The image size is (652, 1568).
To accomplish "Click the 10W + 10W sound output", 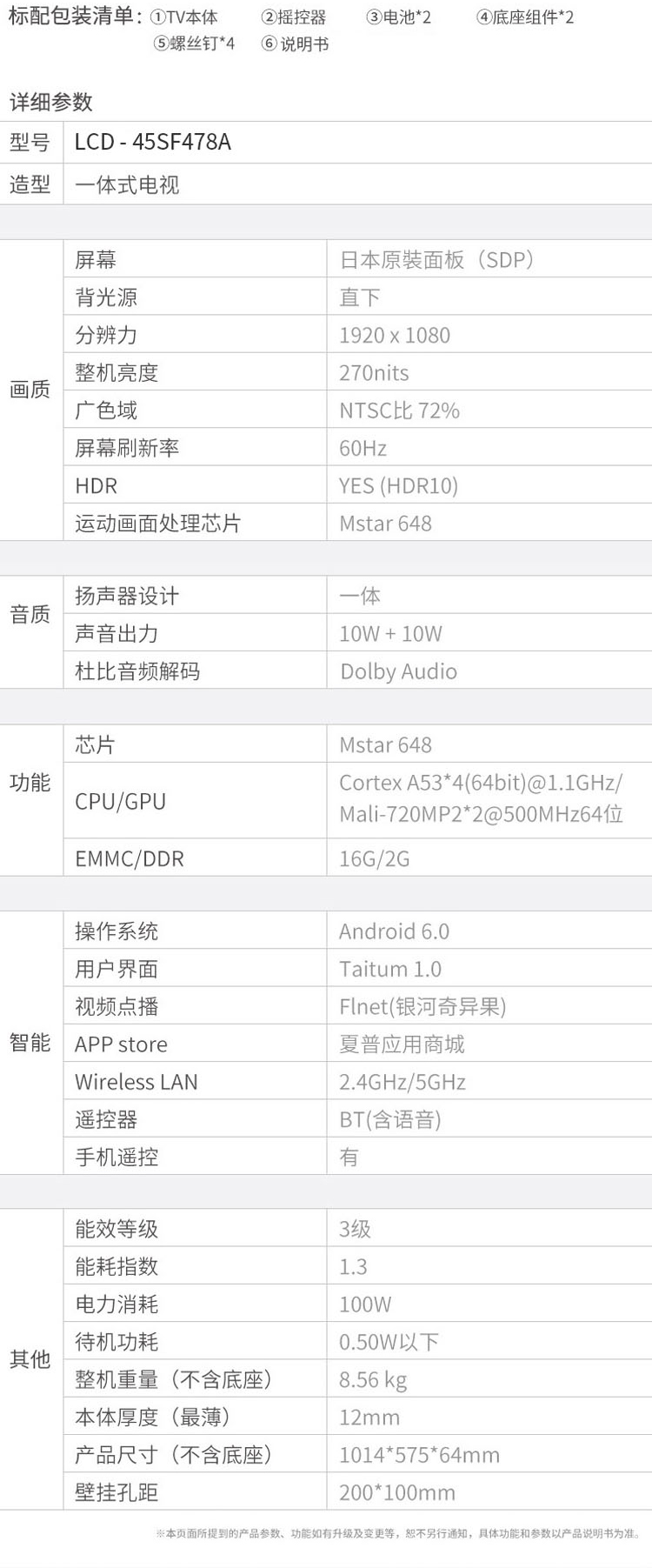I will (390, 633).
